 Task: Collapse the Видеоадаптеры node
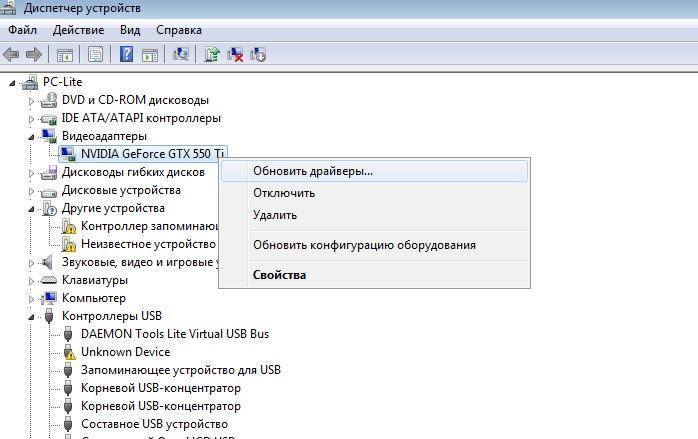pos(31,137)
